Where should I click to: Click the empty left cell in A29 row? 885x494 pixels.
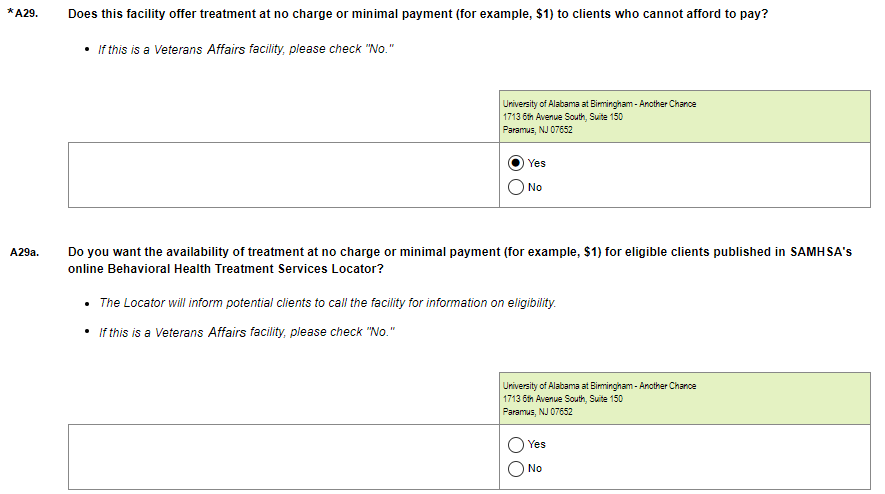coord(283,175)
